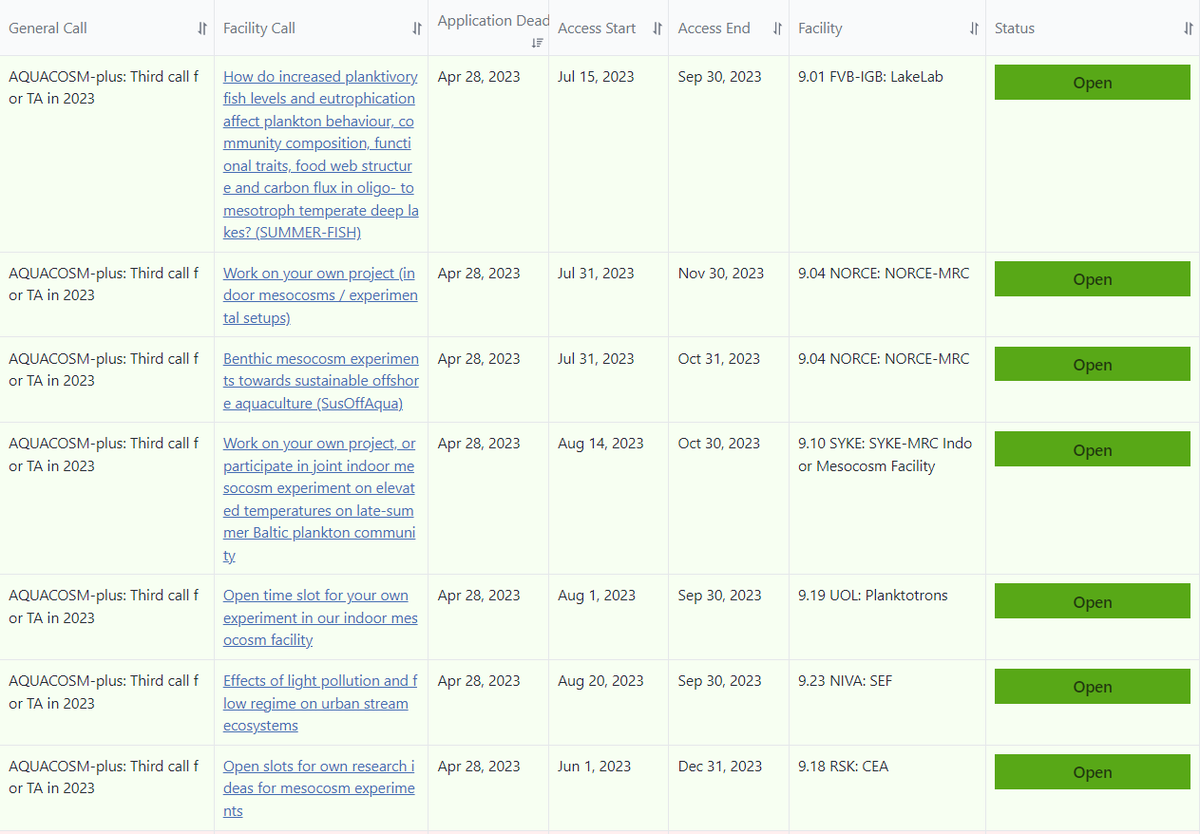Sort by the Facility Call column icon
Screen dimensions: 1200x834
coord(417,29)
